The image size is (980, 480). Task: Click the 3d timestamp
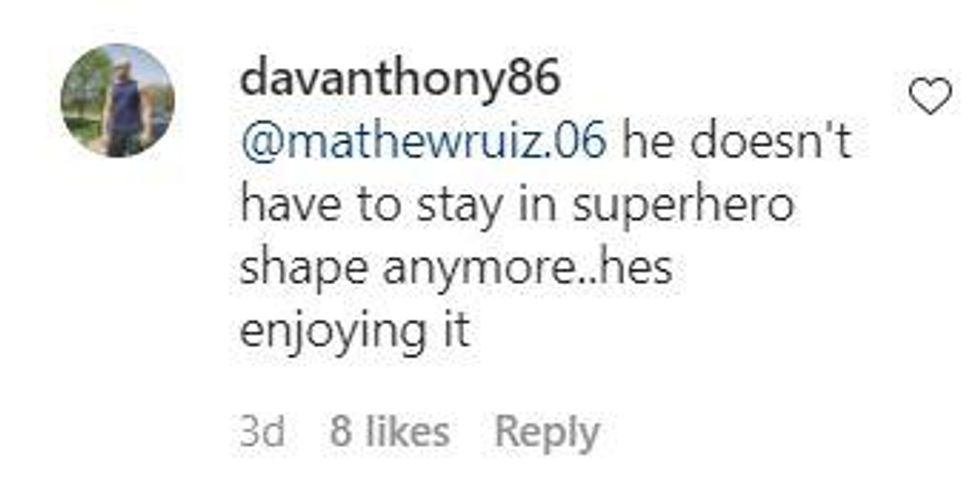tap(262, 432)
